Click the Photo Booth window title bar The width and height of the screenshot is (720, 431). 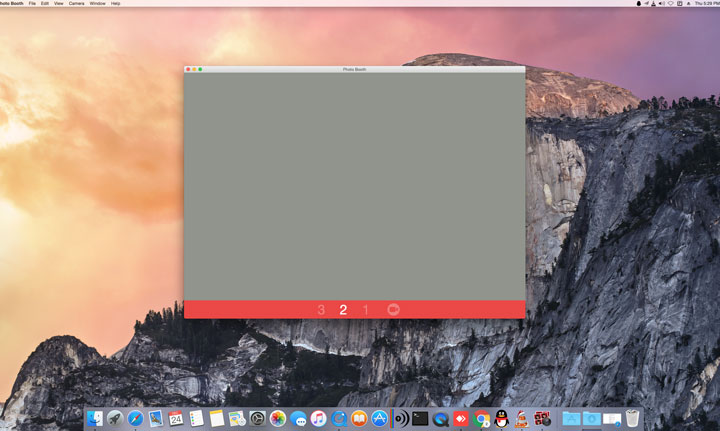click(354, 69)
